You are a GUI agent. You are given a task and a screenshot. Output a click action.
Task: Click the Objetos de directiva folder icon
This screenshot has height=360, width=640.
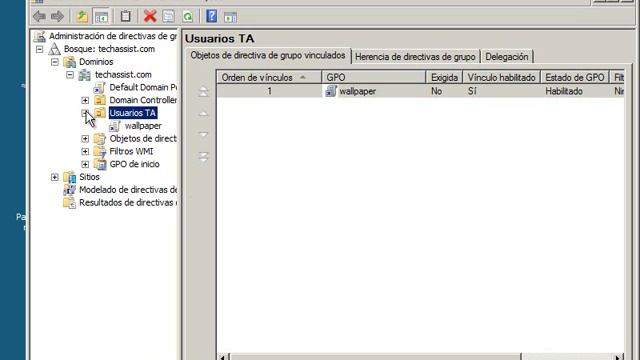100,138
